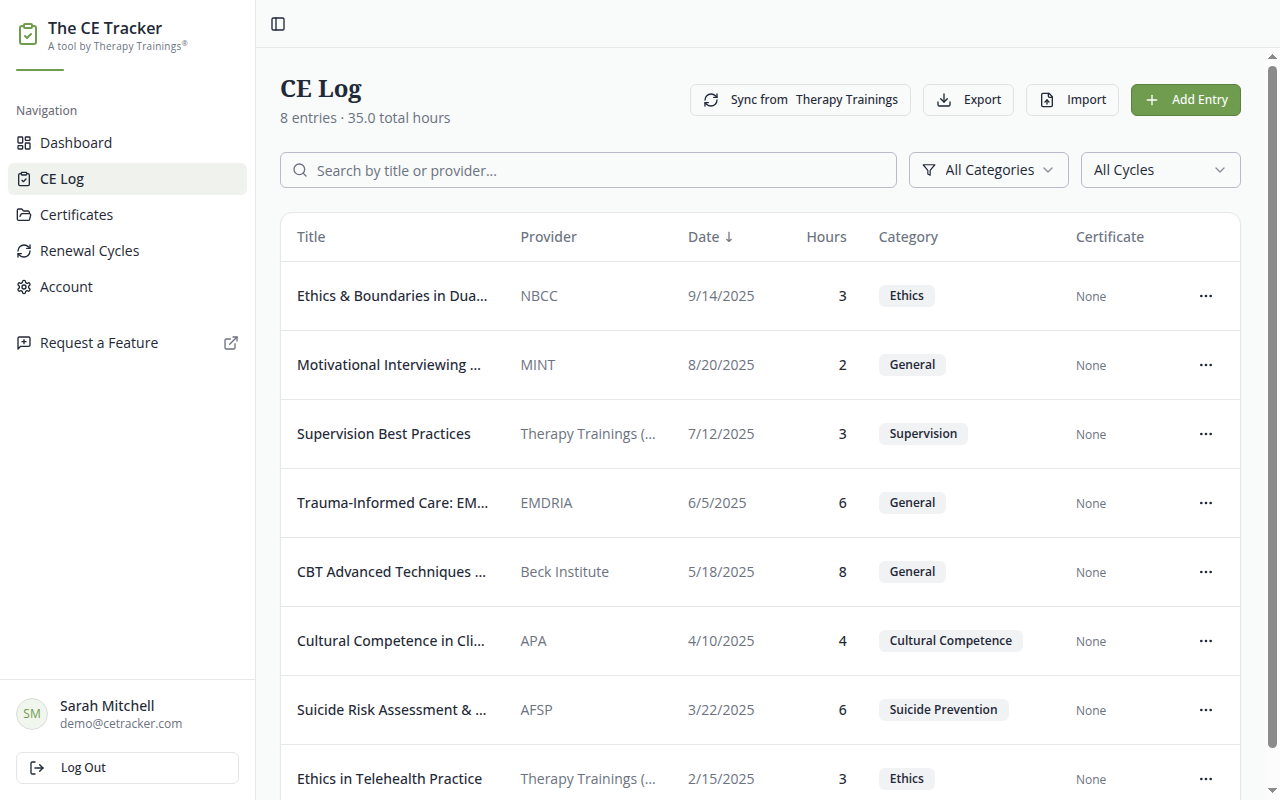
Task: Toggle the sidebar panel icon
Action: pos(278,24)
